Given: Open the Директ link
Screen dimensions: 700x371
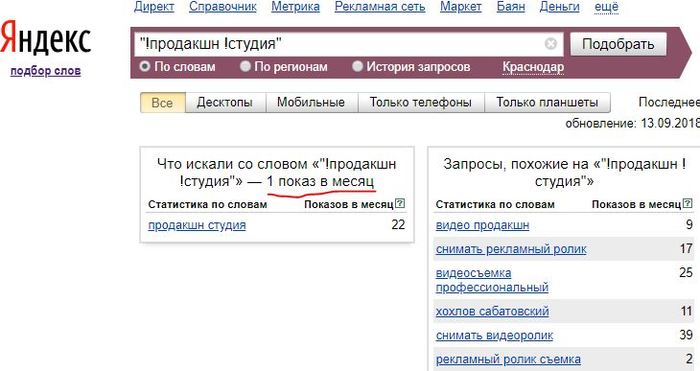Looking at the screenshot, I should pos(154,7).
